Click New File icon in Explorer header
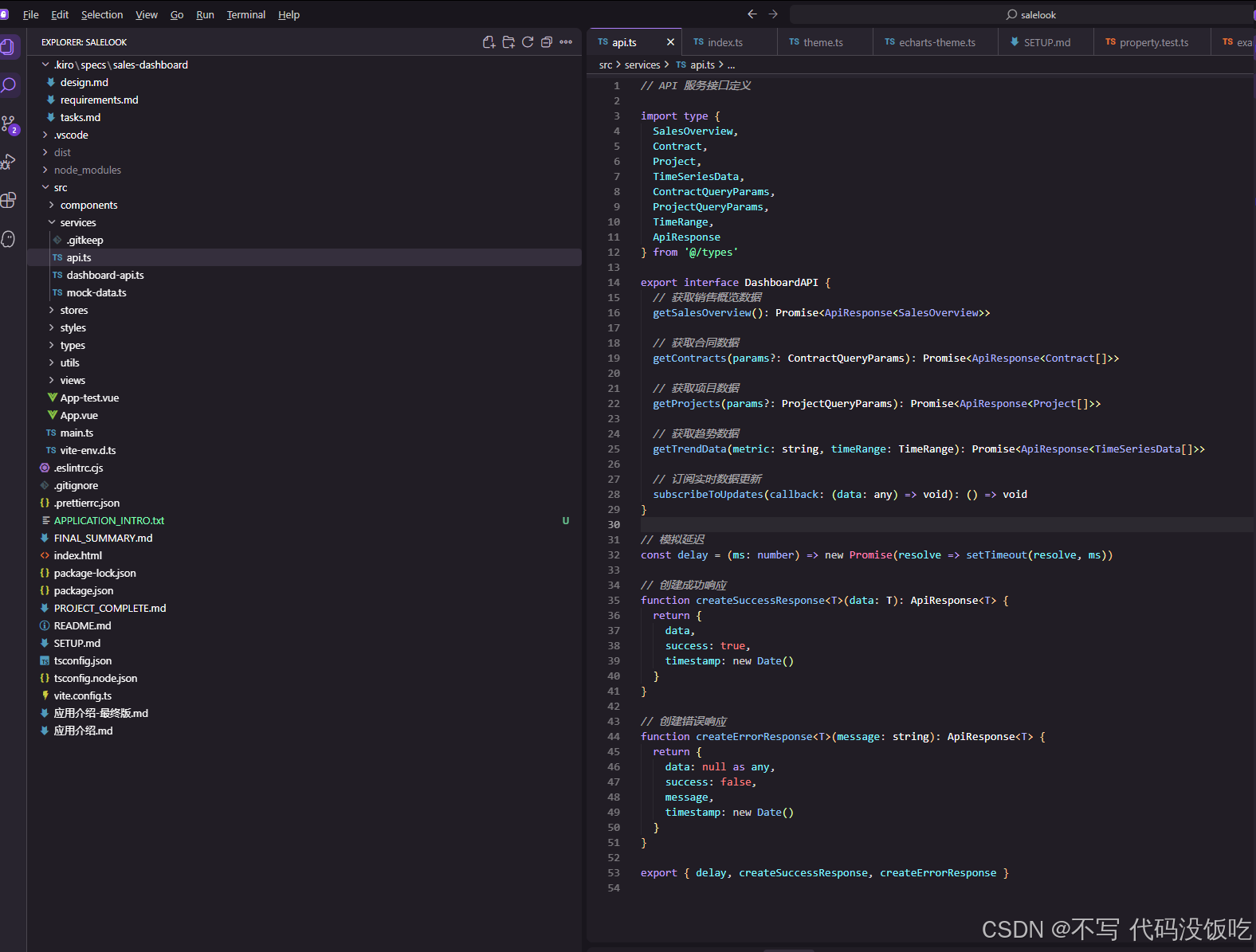The width and height of the screenshot is (1256, 952). (489, 42)
